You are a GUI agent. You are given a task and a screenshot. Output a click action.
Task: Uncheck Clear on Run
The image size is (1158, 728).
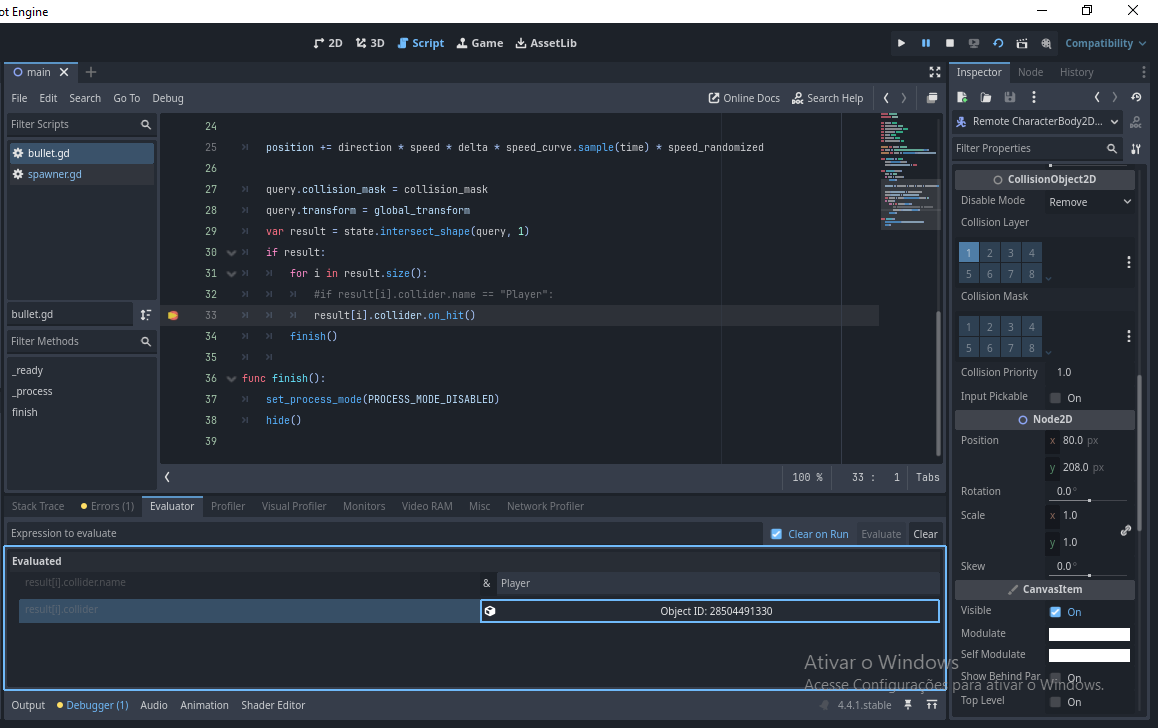(x=776, y=534)
